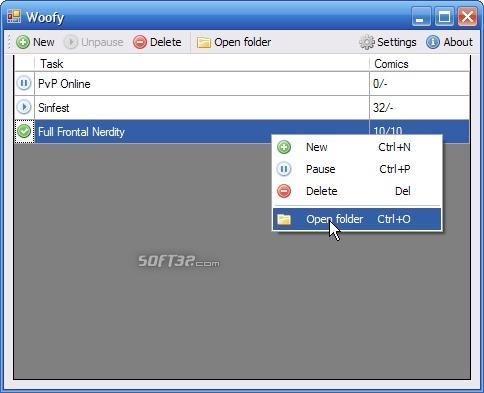The height and width of the screenshot is (393, 484).
Task: Click the 0/- comics cell
Action: click(419, 84)
